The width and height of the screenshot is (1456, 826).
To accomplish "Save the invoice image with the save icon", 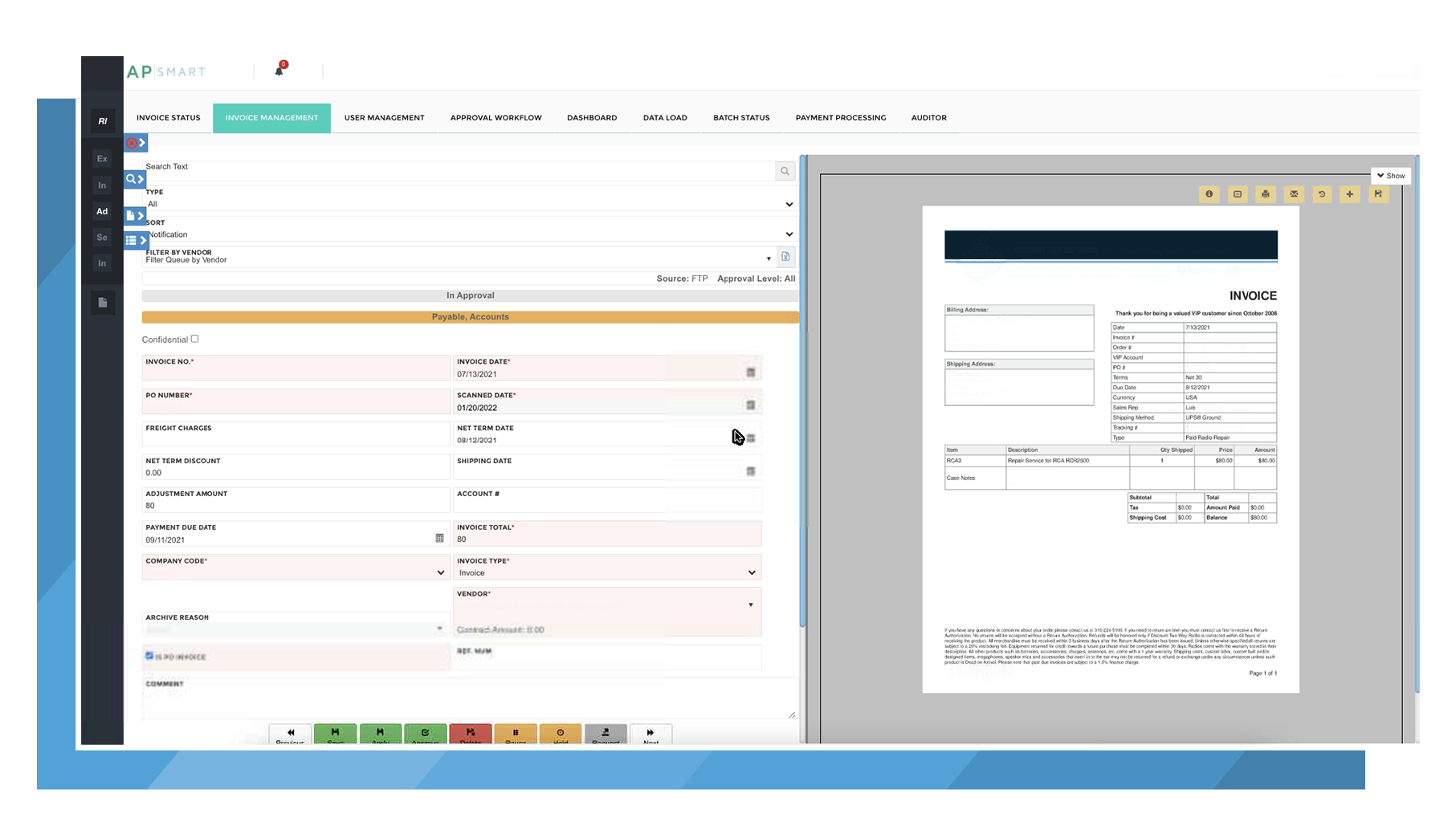I will 1379,194.
